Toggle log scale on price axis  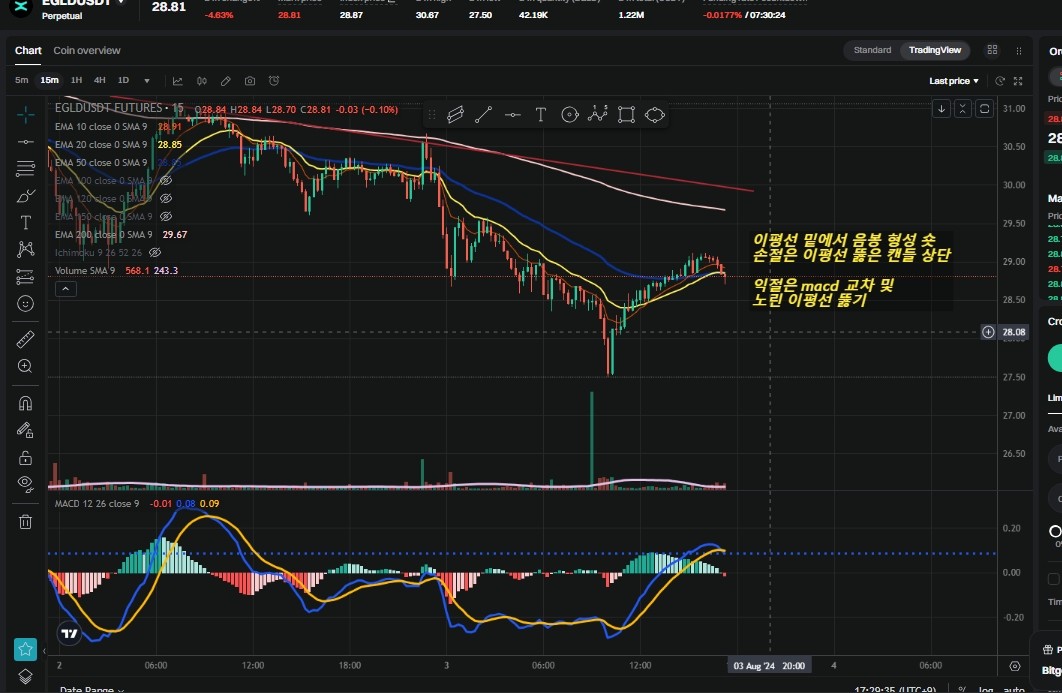coord(985,690)
